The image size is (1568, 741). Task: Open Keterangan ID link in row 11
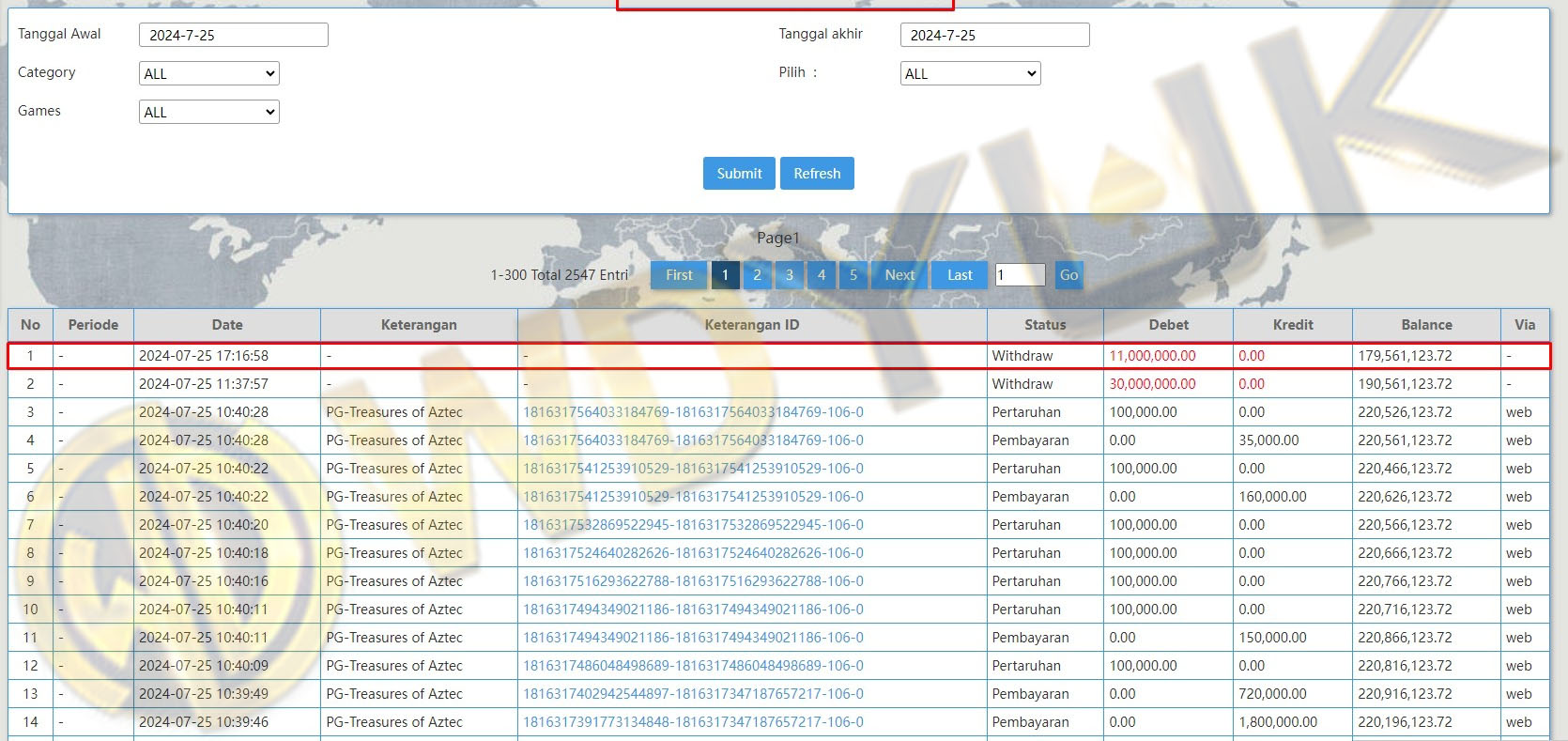[x=693, y=638]
